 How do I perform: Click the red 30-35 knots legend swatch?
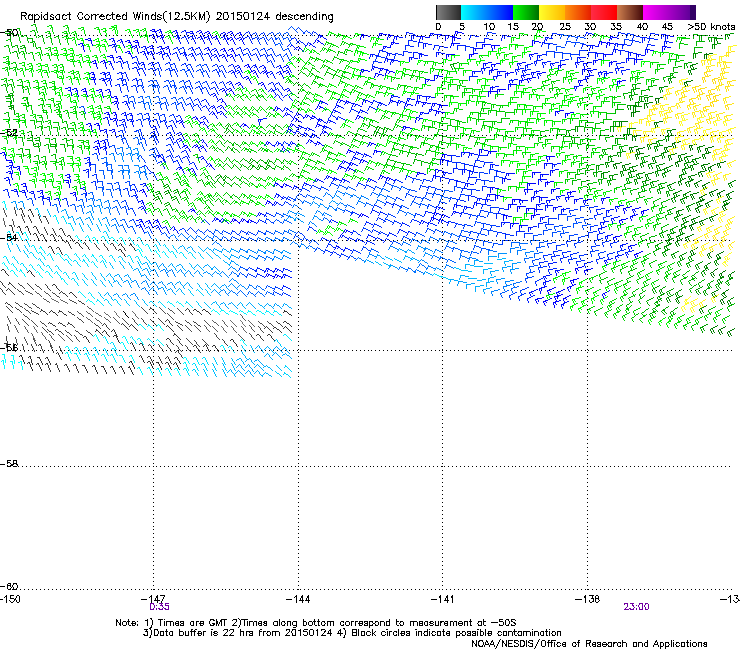click(x=604, y=12)
